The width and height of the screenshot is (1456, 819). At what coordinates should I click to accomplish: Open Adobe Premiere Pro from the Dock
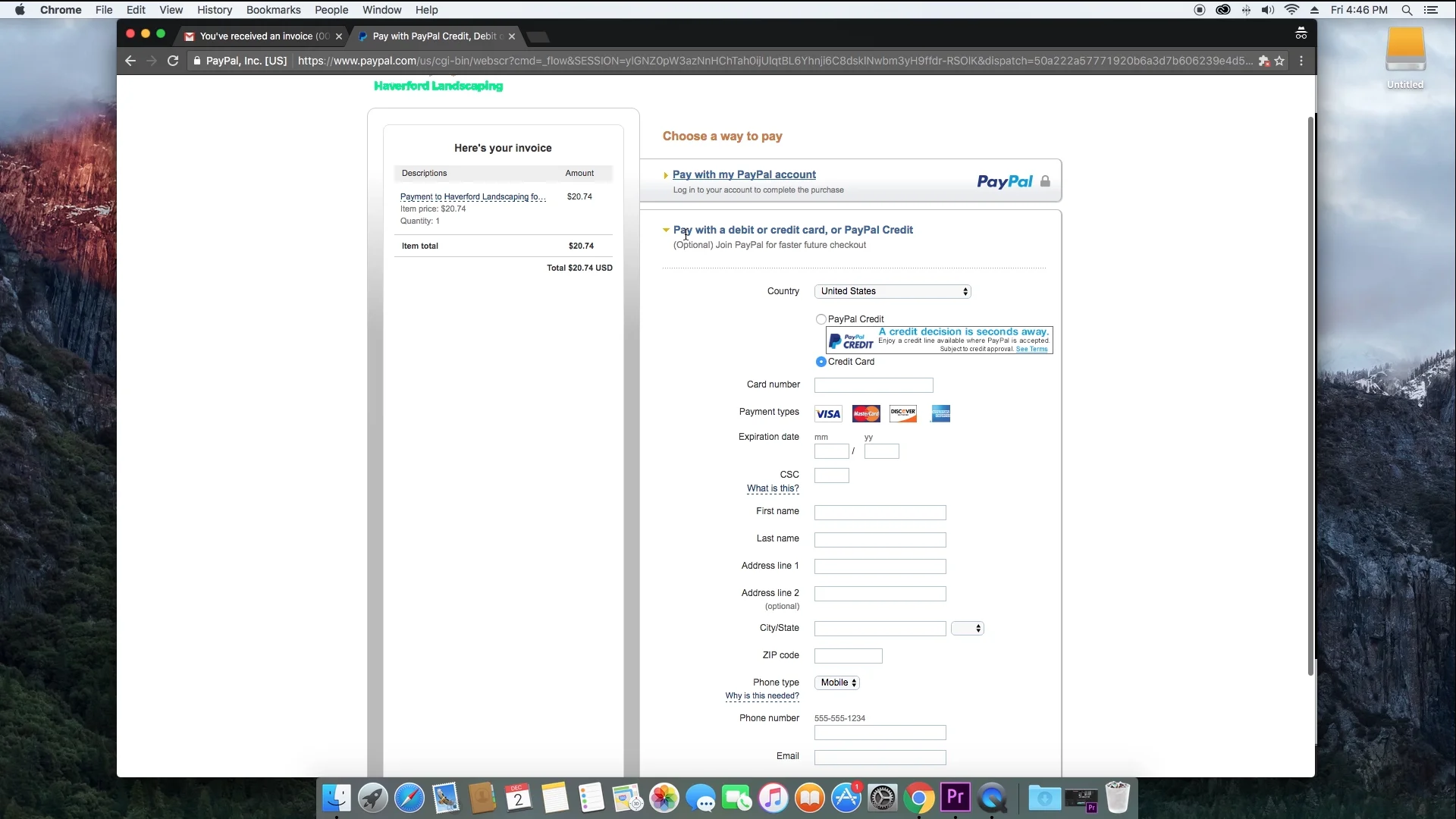[955, 798]
